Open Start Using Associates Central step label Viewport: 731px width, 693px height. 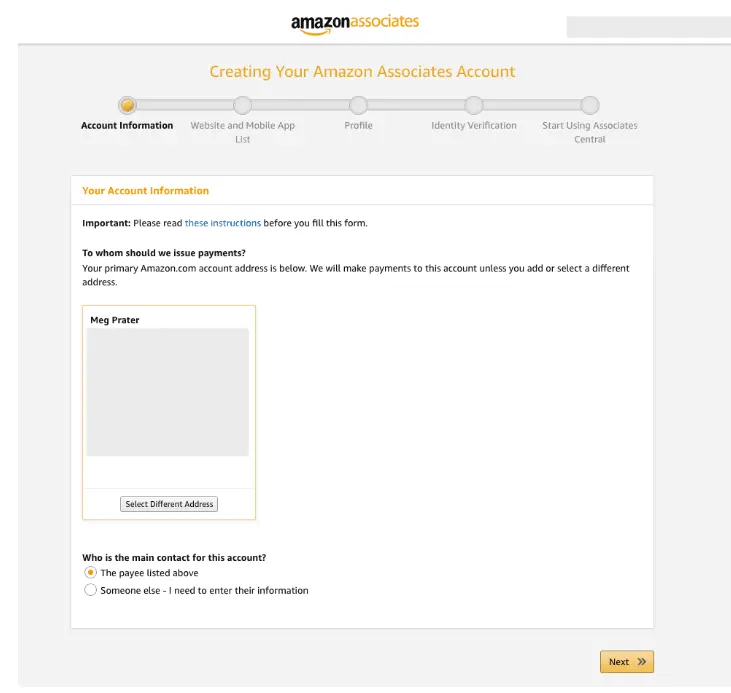click(x=590, y=132)
